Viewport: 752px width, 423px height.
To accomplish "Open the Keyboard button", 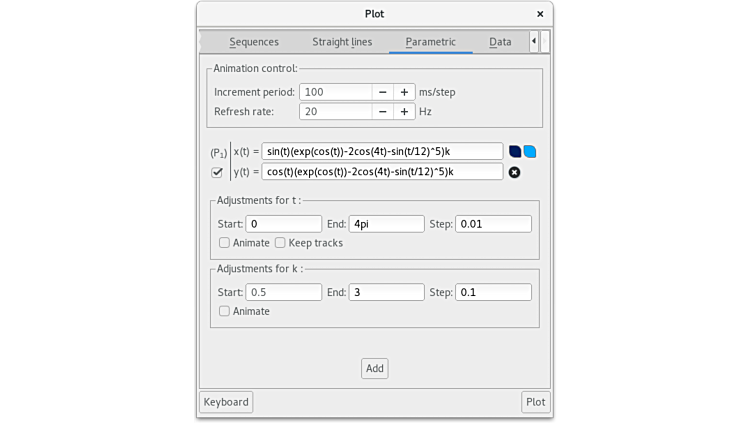I will (226, 402).
